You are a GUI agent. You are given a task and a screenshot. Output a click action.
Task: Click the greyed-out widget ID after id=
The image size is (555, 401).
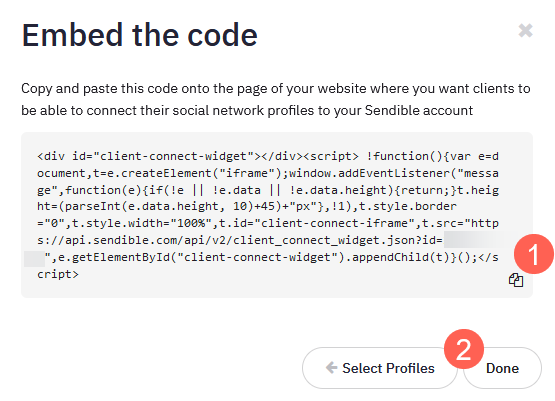point(474,240)
